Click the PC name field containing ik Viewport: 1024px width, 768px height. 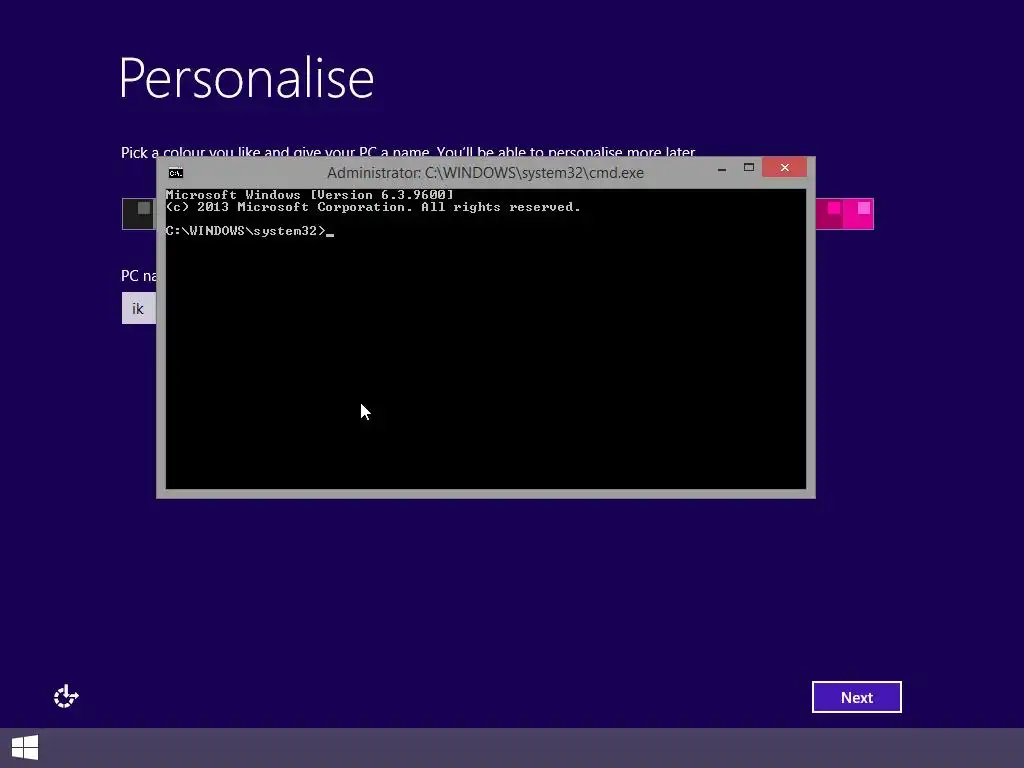[139, 308]
